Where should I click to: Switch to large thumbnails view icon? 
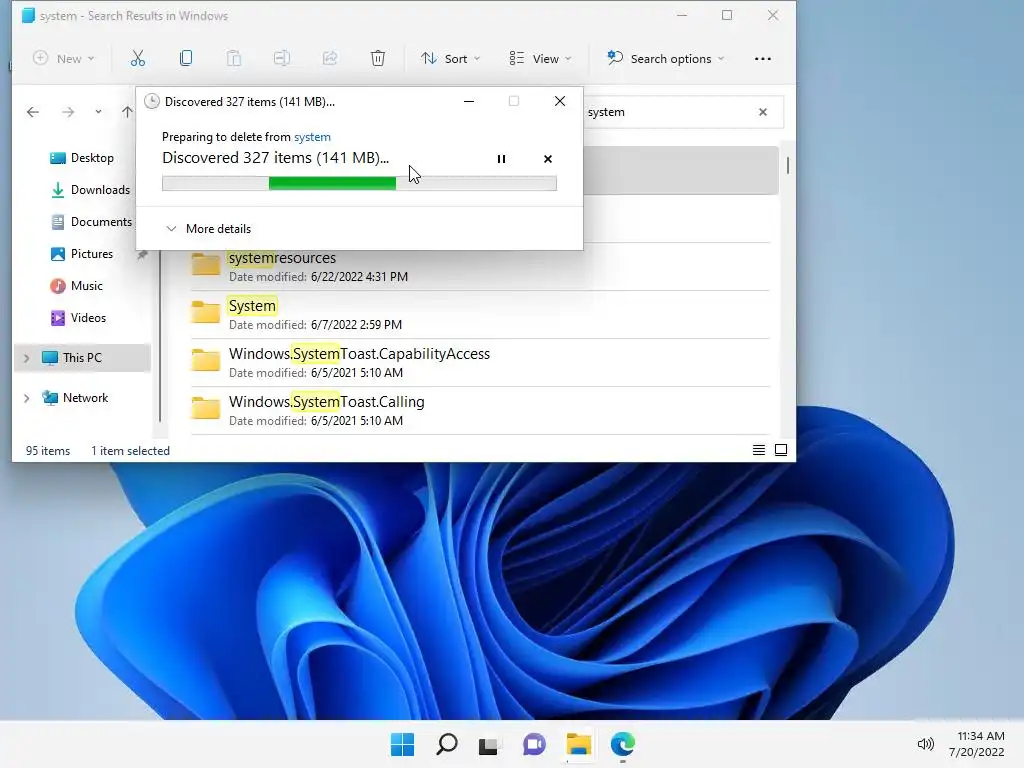pos(781,450)
